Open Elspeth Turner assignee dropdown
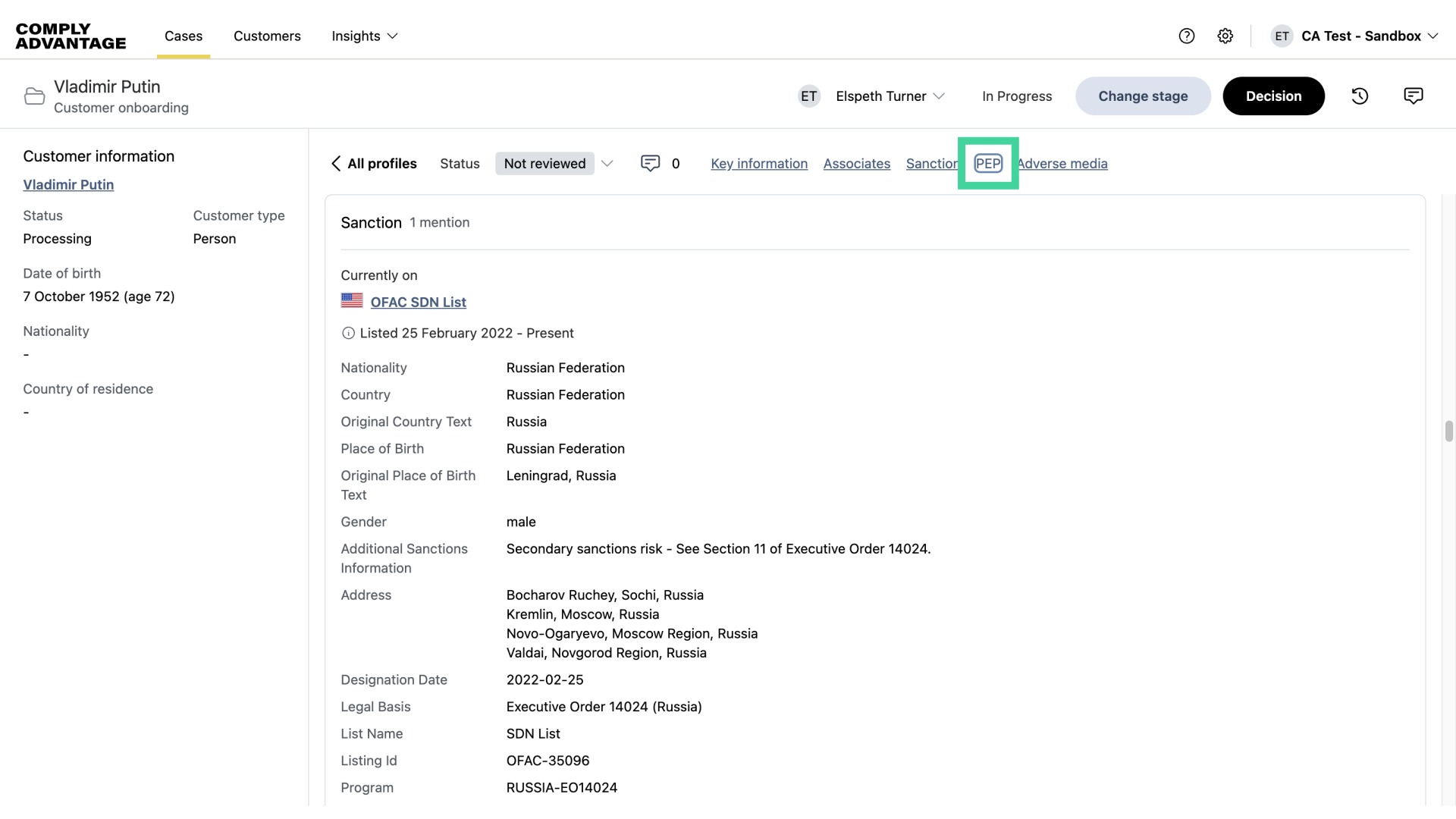 (x=890, y=96)
